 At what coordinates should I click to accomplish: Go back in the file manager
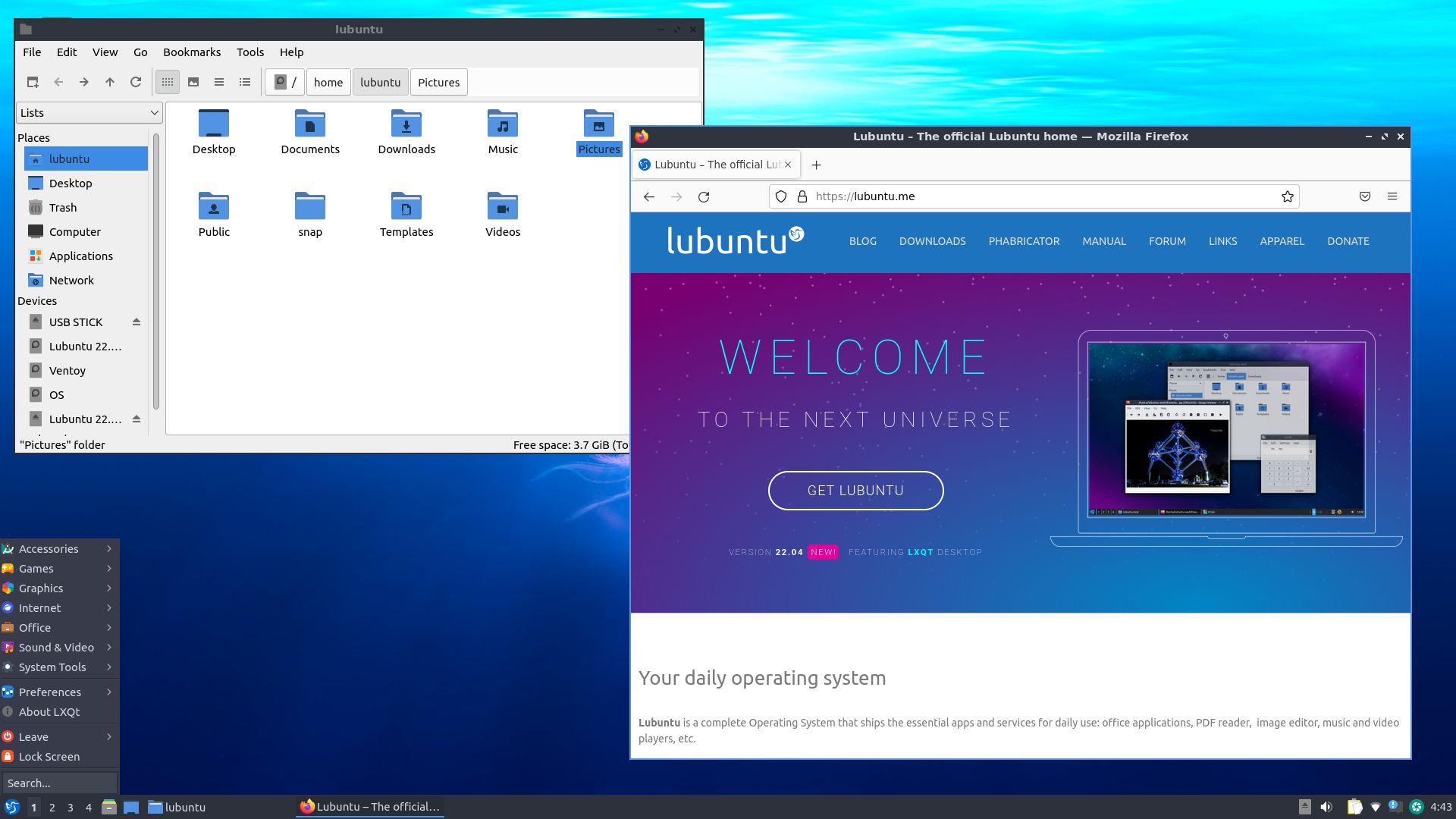click(58, 82)
